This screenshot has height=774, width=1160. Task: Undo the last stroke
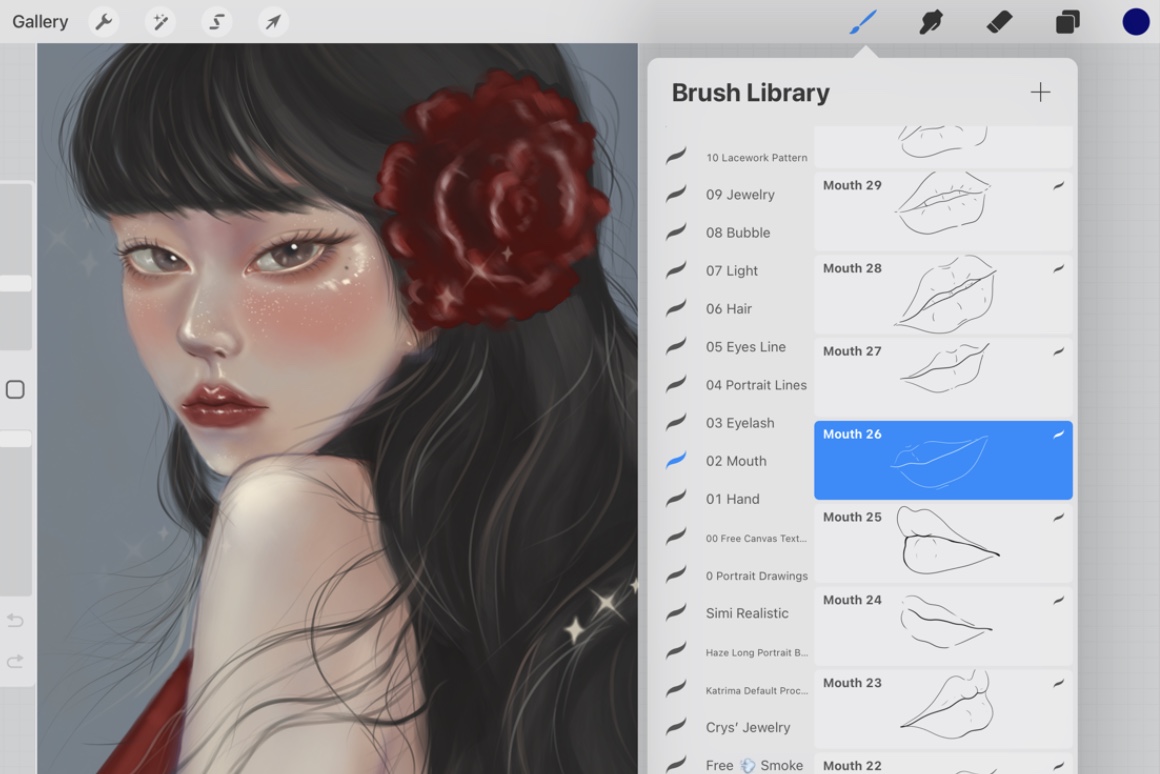(16, 620)
